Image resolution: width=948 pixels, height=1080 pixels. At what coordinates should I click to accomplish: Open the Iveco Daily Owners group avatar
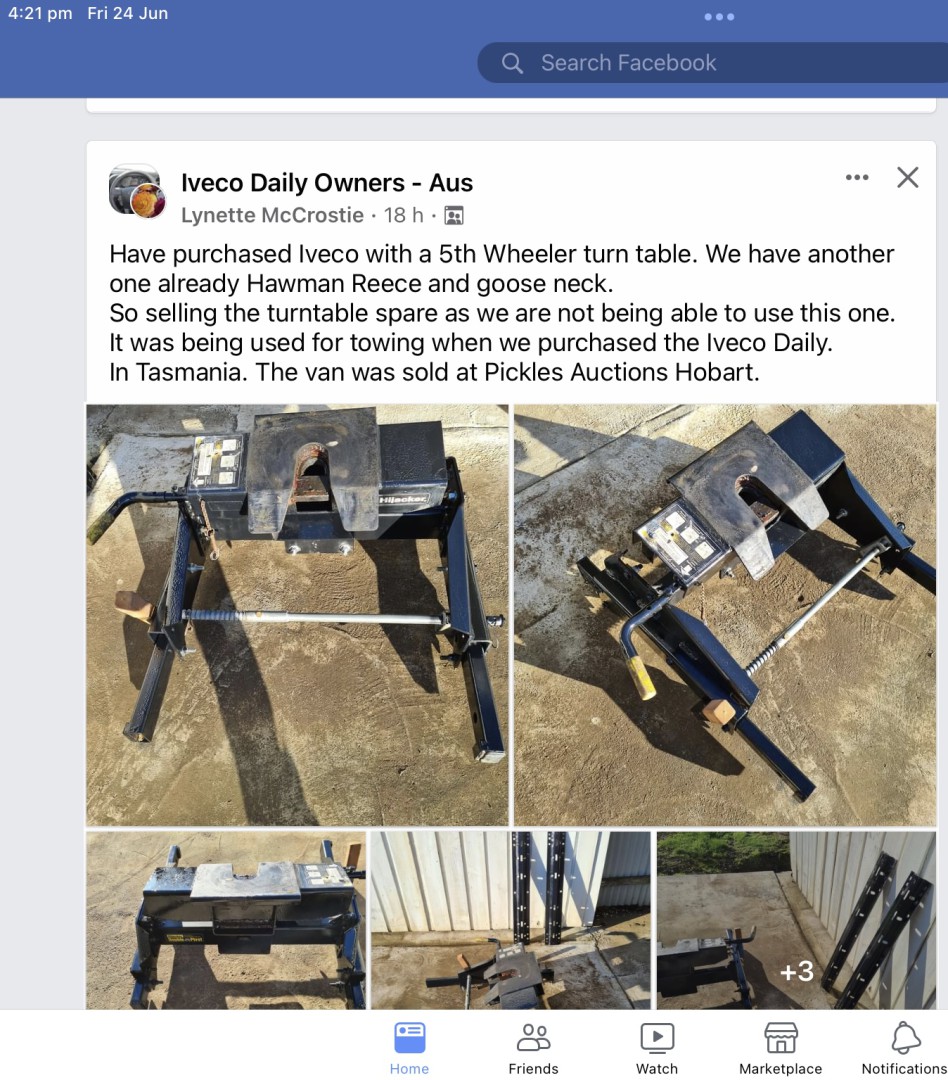pos(137,191)
